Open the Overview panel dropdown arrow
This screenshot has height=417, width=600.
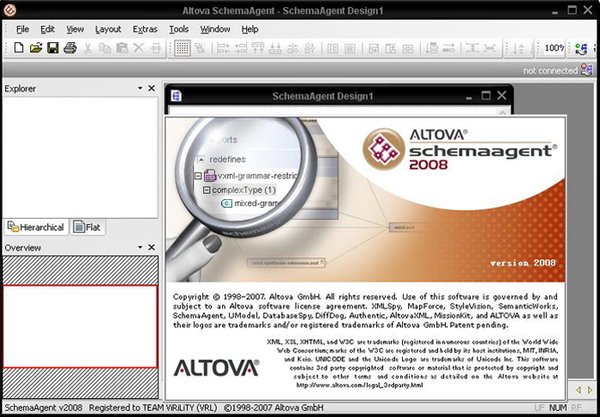point(140,247)
